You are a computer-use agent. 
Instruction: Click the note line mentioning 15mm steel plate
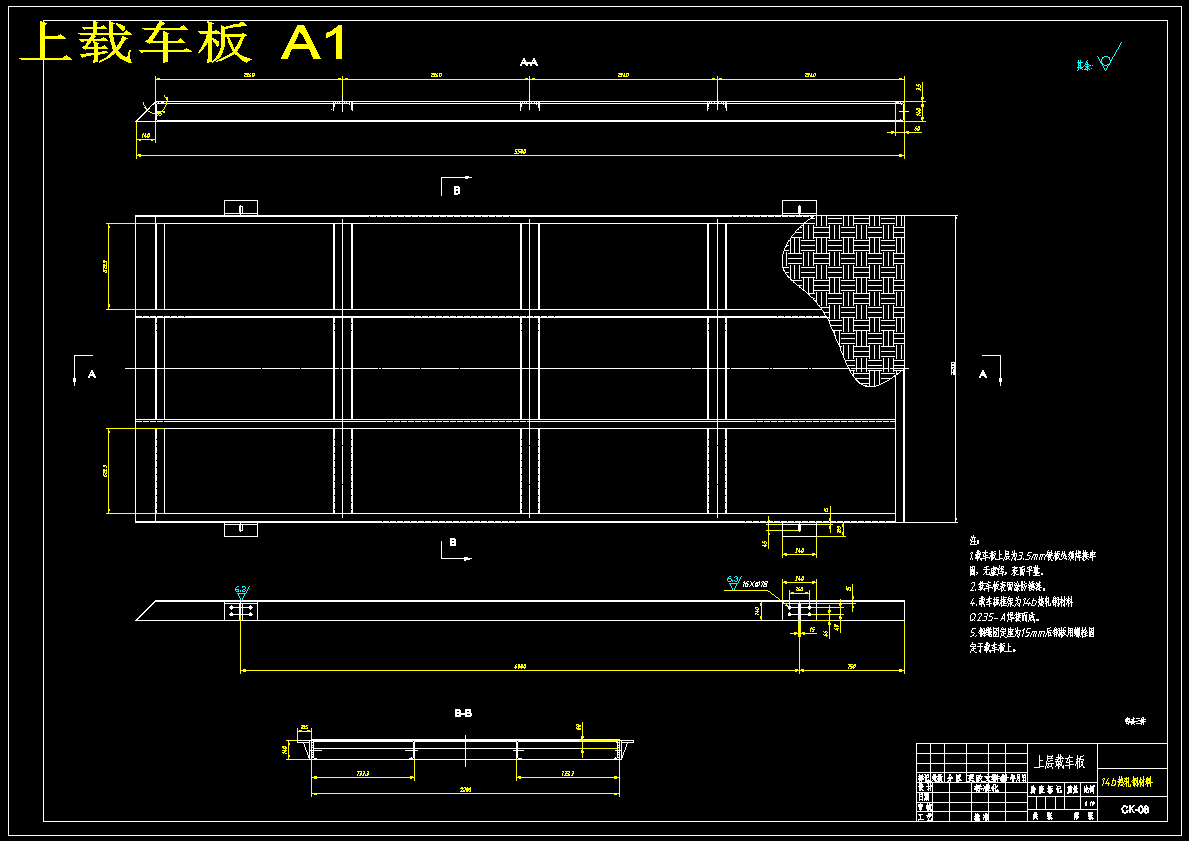(1032, 632)
